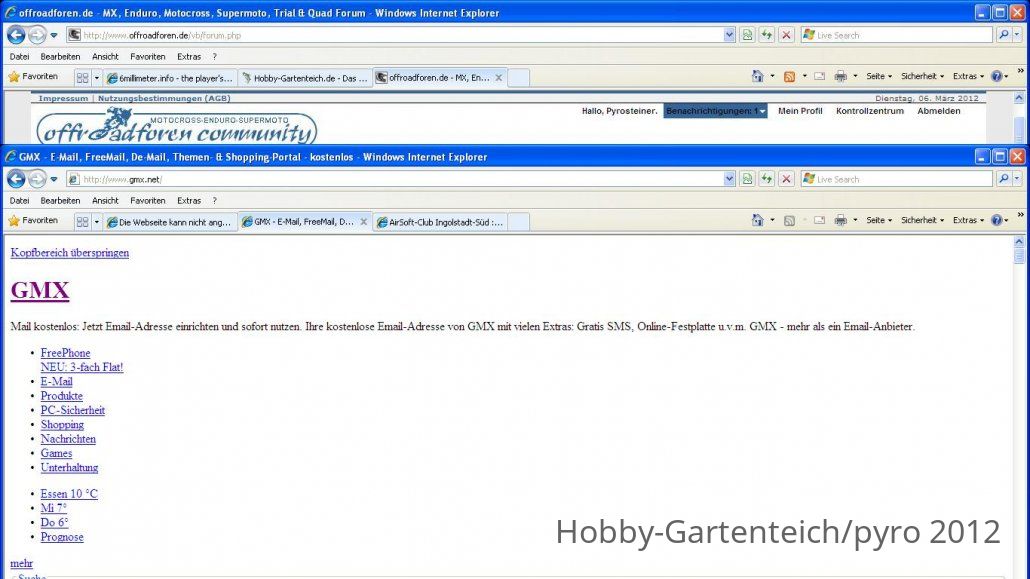The image size is (1030, 579).
Task: Expand the Benachrichtigungen dropdown
Action: click(x=715, y=111)
